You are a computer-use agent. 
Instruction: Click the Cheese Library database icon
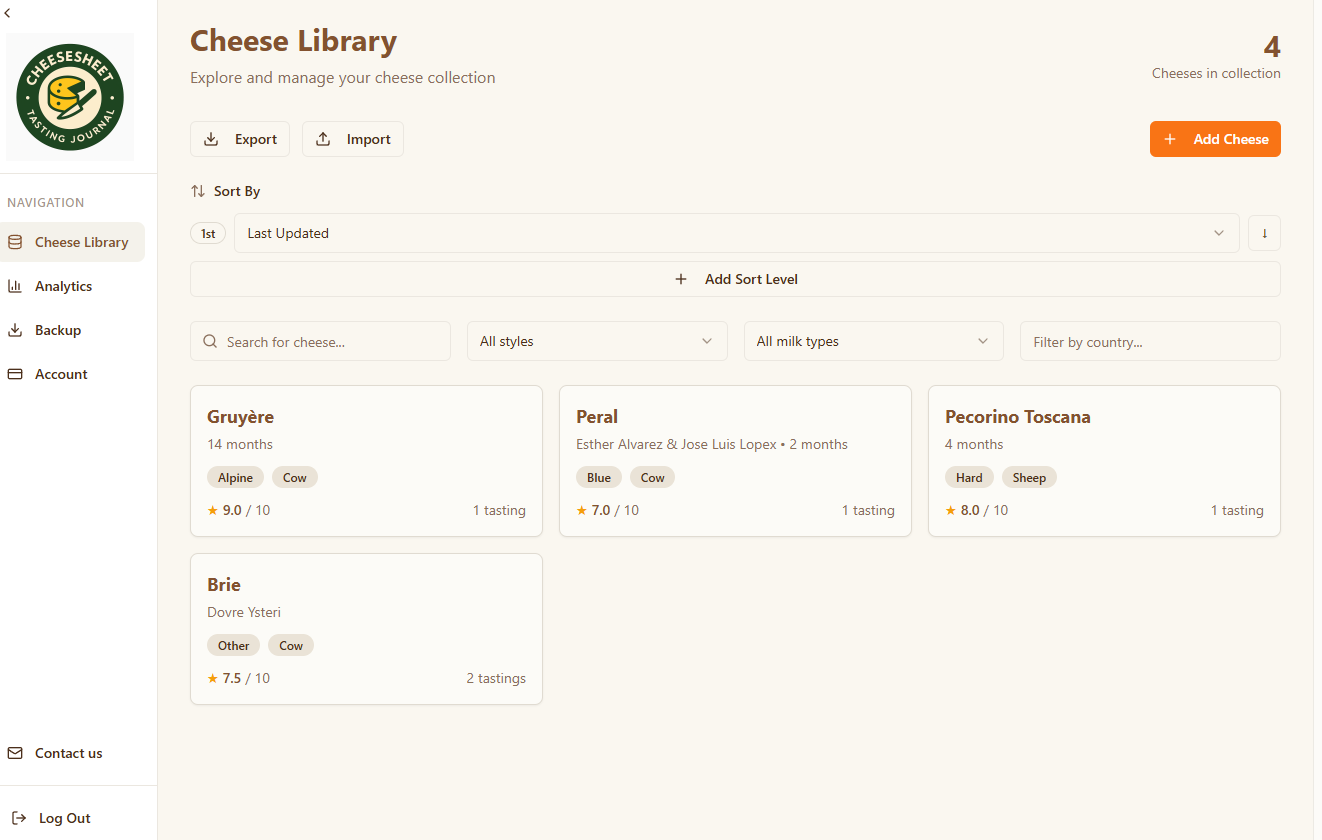(x=15, y=242)
